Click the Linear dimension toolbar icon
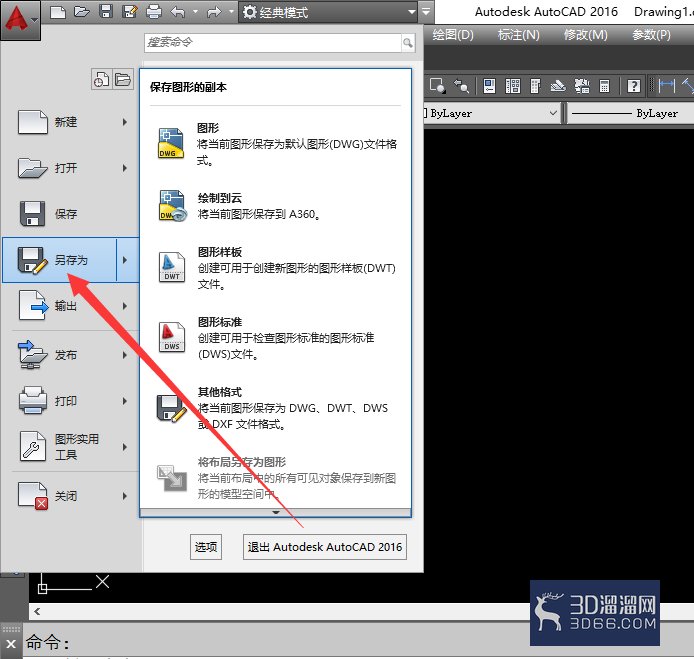Image resolution: width=694 pixels, height=659 pixels. click(x=667, y=85)
